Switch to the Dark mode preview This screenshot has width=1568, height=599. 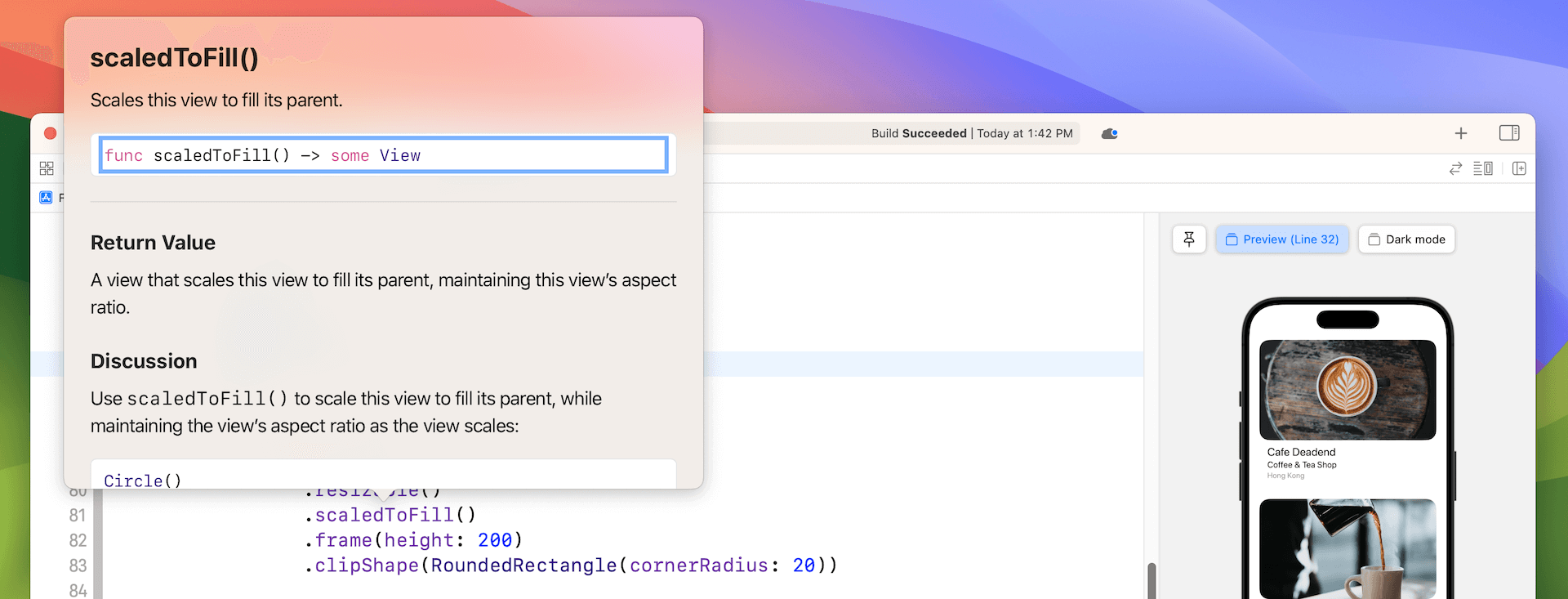(x=1406, y=239)
